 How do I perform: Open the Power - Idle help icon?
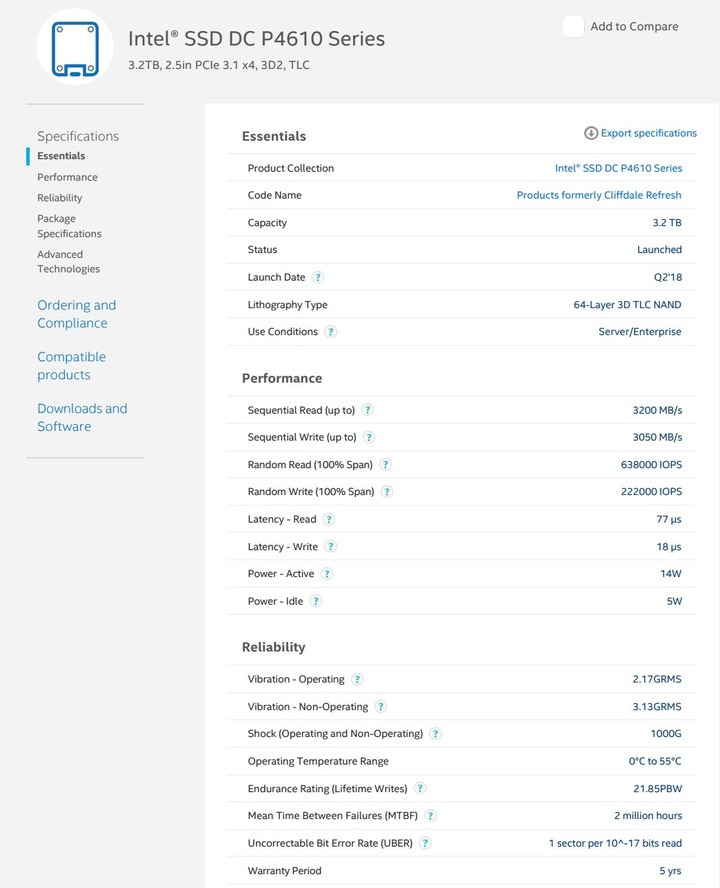point(316,601)
